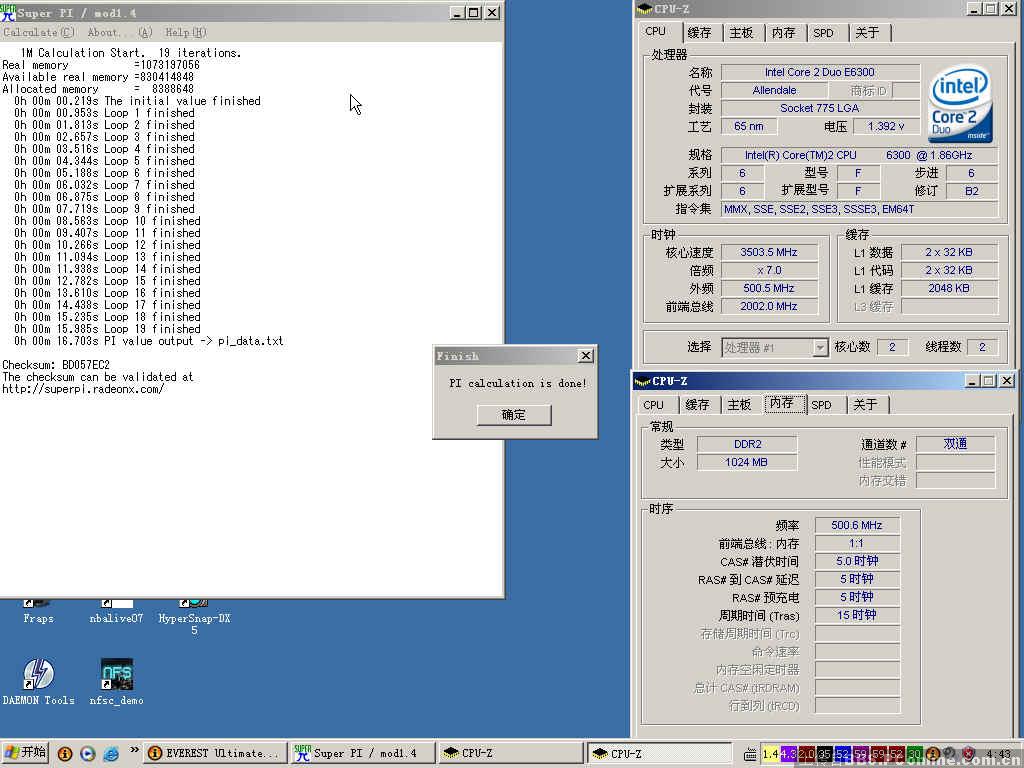Switch to EVEREST Ultimate on the taskbar
1024x768 pixels.
click(x=216, y=754)
